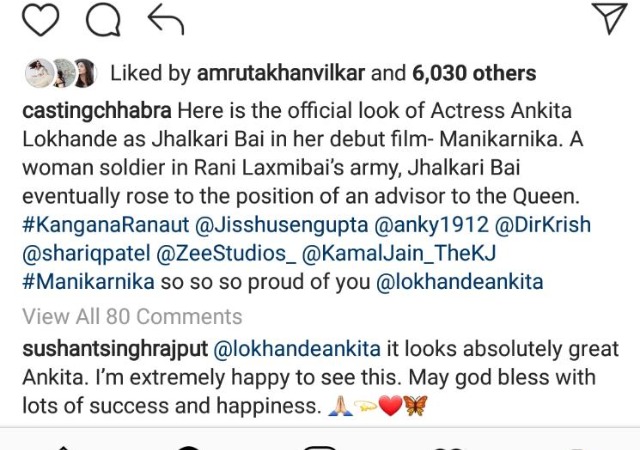
Task: Open the @KamalJain_TheKJ mention
Action: 399,254
